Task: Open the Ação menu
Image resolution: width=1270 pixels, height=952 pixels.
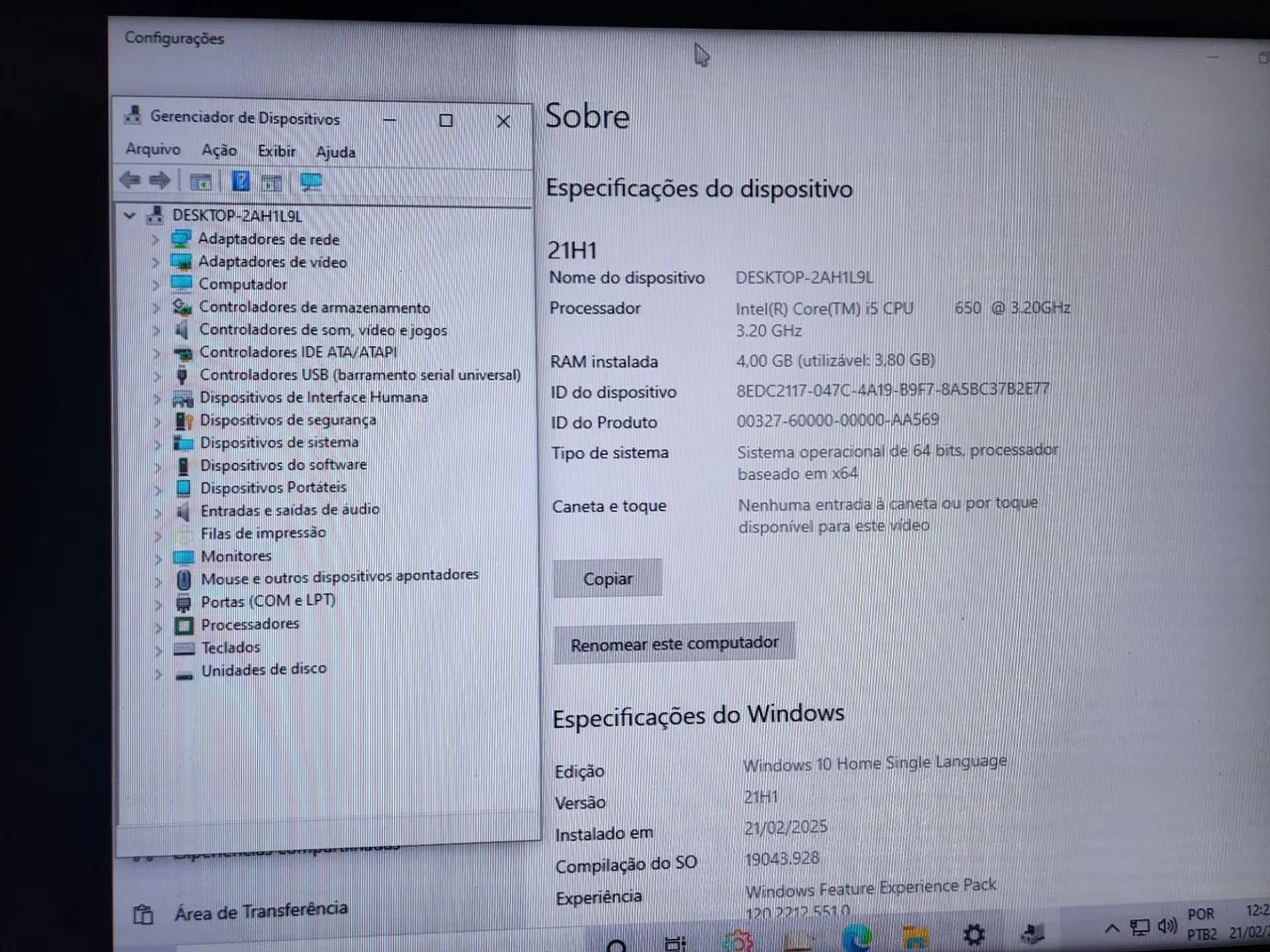Action: (219, 150)
